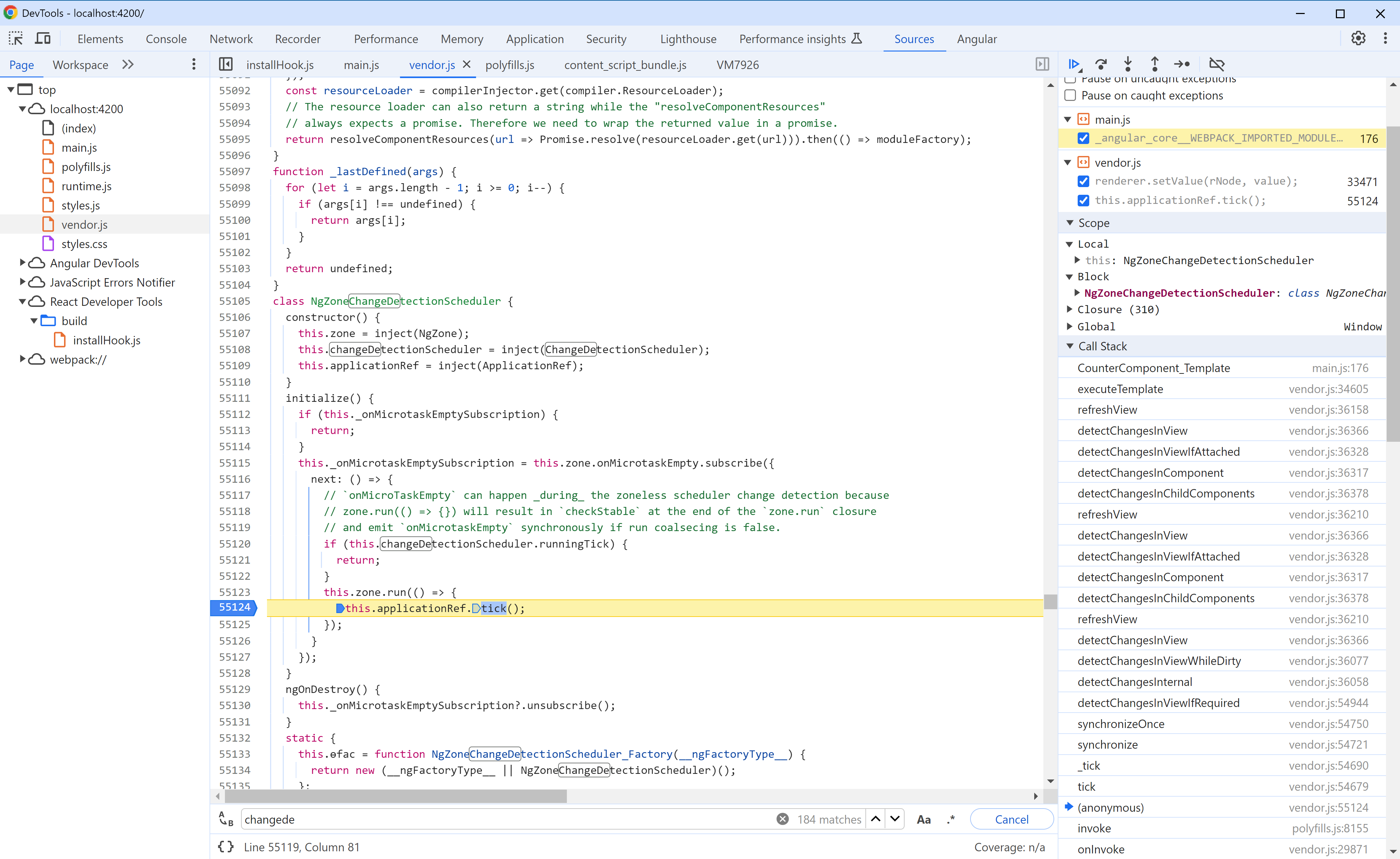Select the (anonymous) call stack frame
Image resolution: width=1400 pixels, height=859 pixels.
[1222, 807]
